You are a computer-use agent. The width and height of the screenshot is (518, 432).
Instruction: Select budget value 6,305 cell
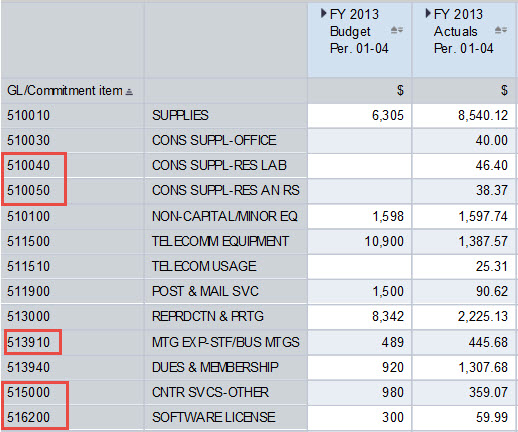pos(360,116)
